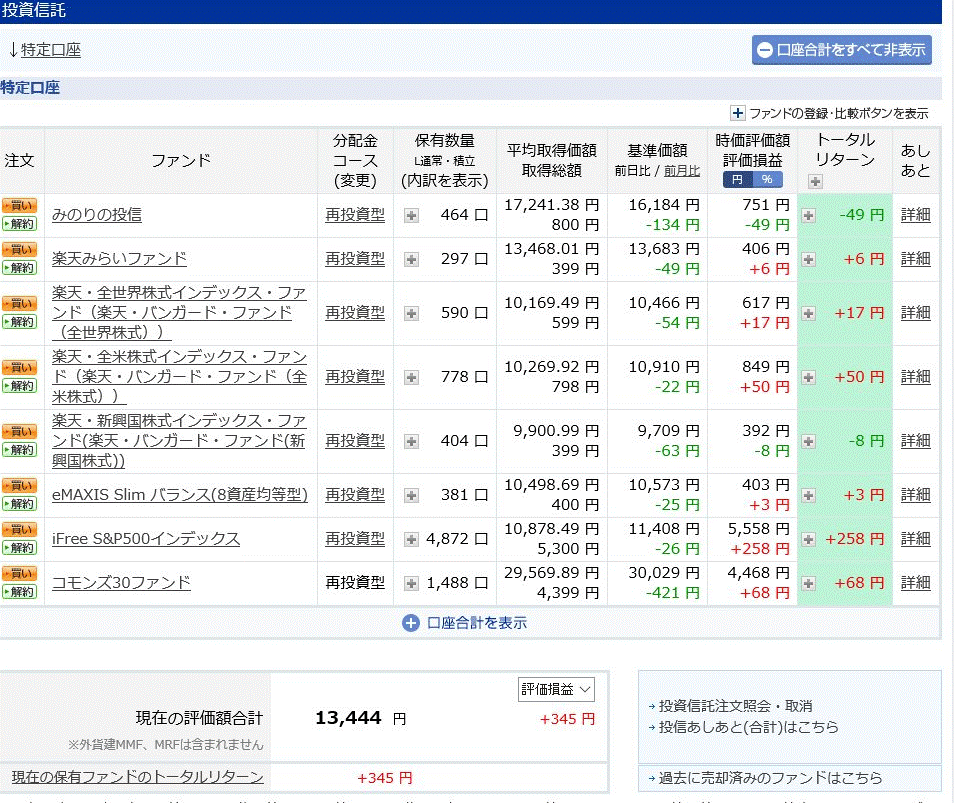The image size is (954, 803).
Task: Click 解約 button for みのりの投信
Action: pyautogui.click(x=19, y=224)
